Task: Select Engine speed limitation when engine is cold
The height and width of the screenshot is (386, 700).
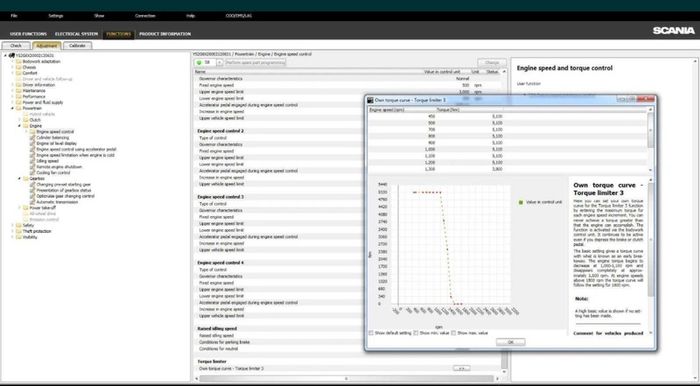Action: click(75, 155)
